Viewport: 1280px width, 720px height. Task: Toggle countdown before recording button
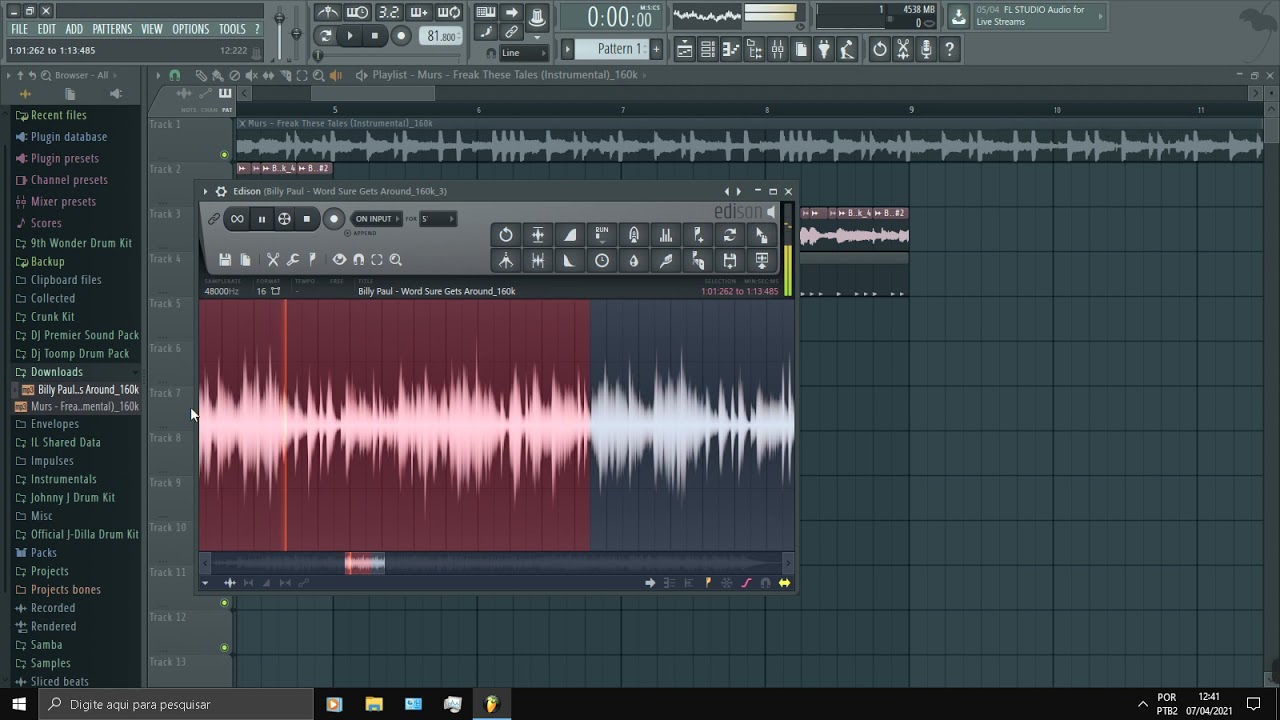tap(389, 11)
